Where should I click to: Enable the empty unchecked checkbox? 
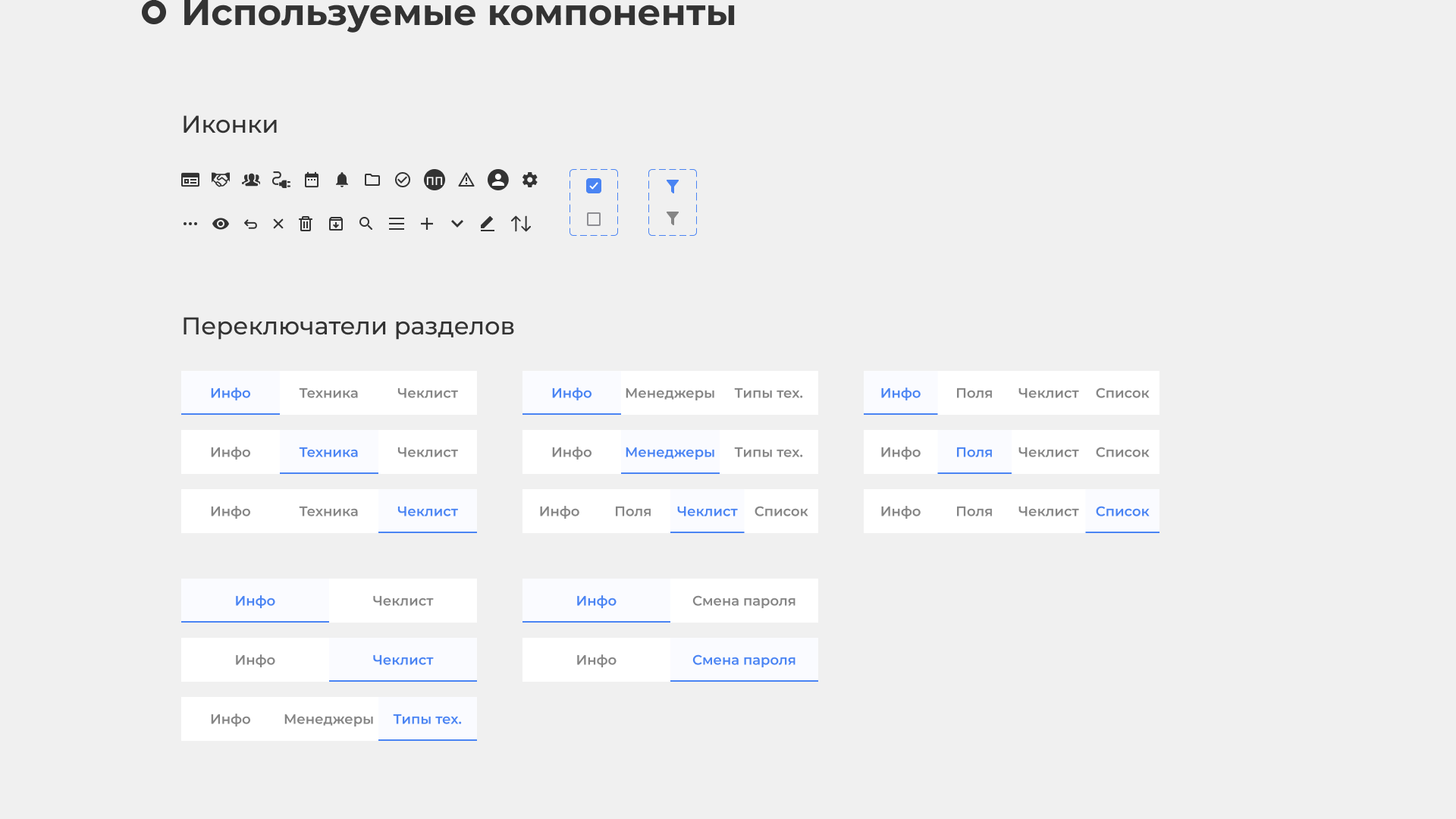pos(594,219)
